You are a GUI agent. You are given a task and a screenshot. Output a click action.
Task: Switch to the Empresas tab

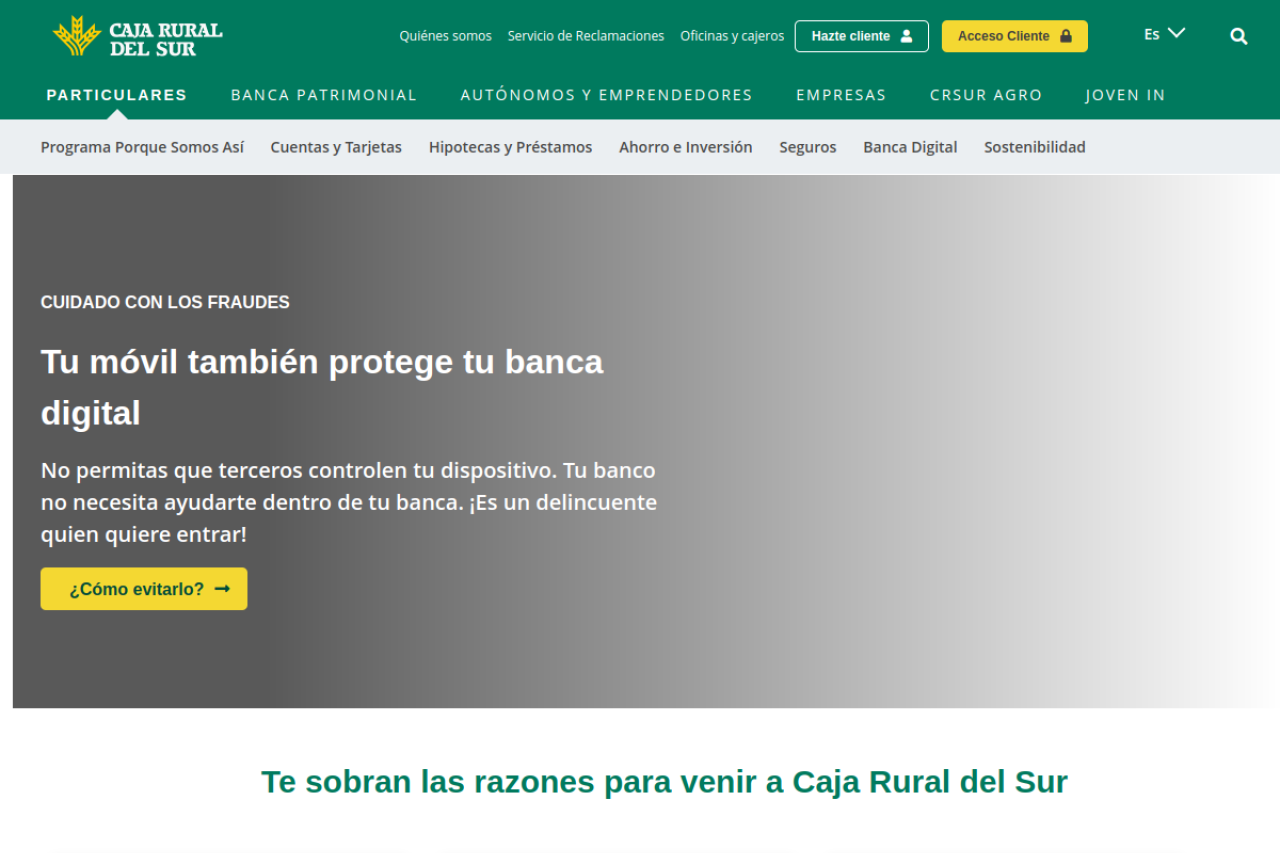click(x=841, y=95)
